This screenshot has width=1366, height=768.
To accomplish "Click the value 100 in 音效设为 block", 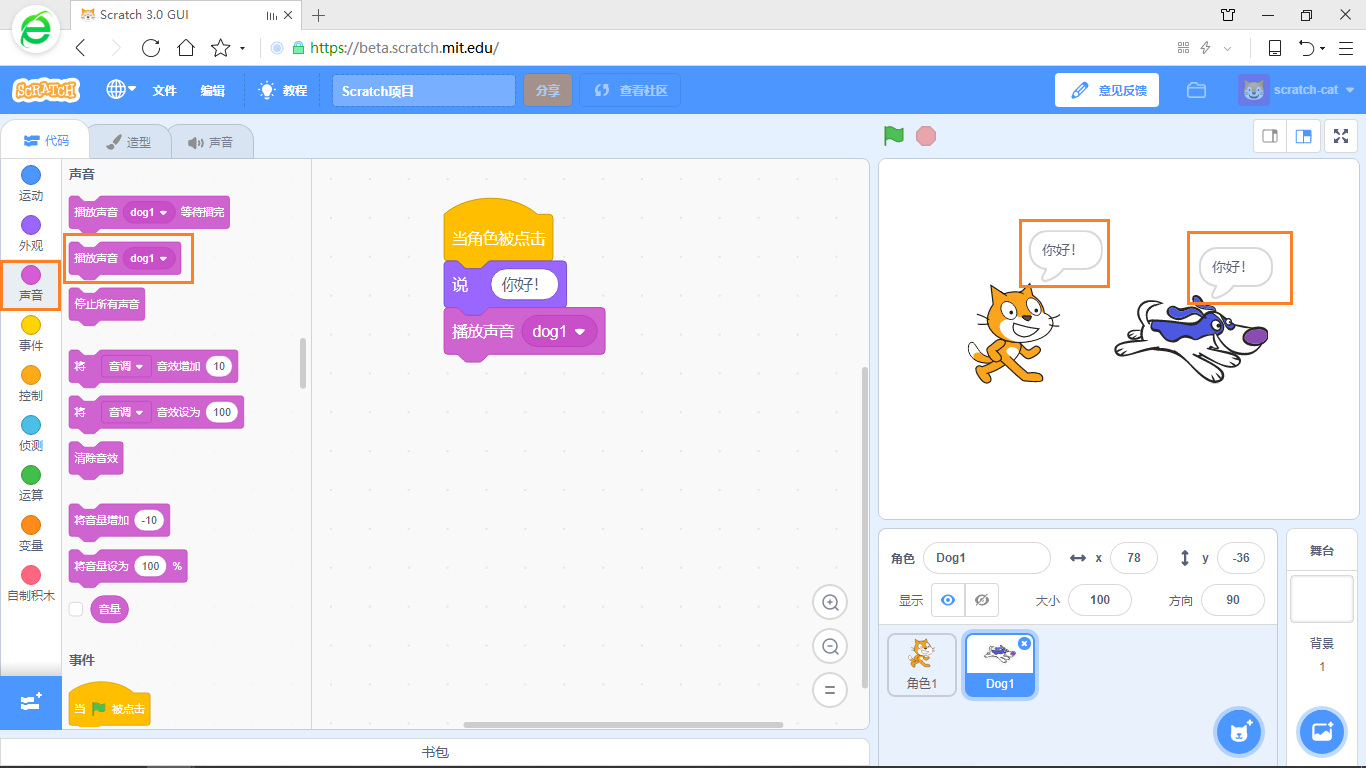I will [x=222, y=412].
